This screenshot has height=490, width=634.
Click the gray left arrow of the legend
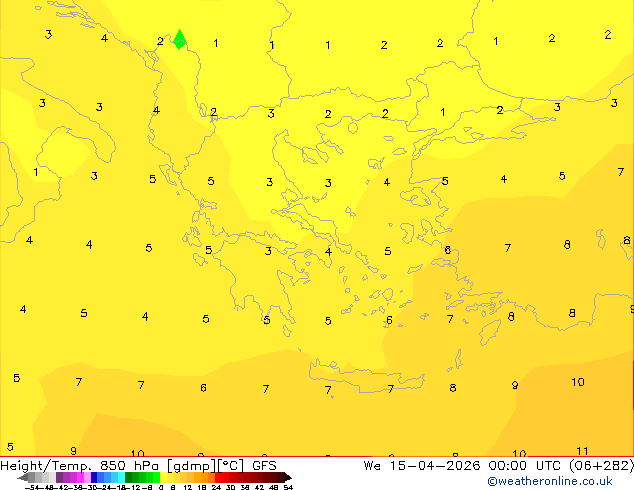click(23, 477)
